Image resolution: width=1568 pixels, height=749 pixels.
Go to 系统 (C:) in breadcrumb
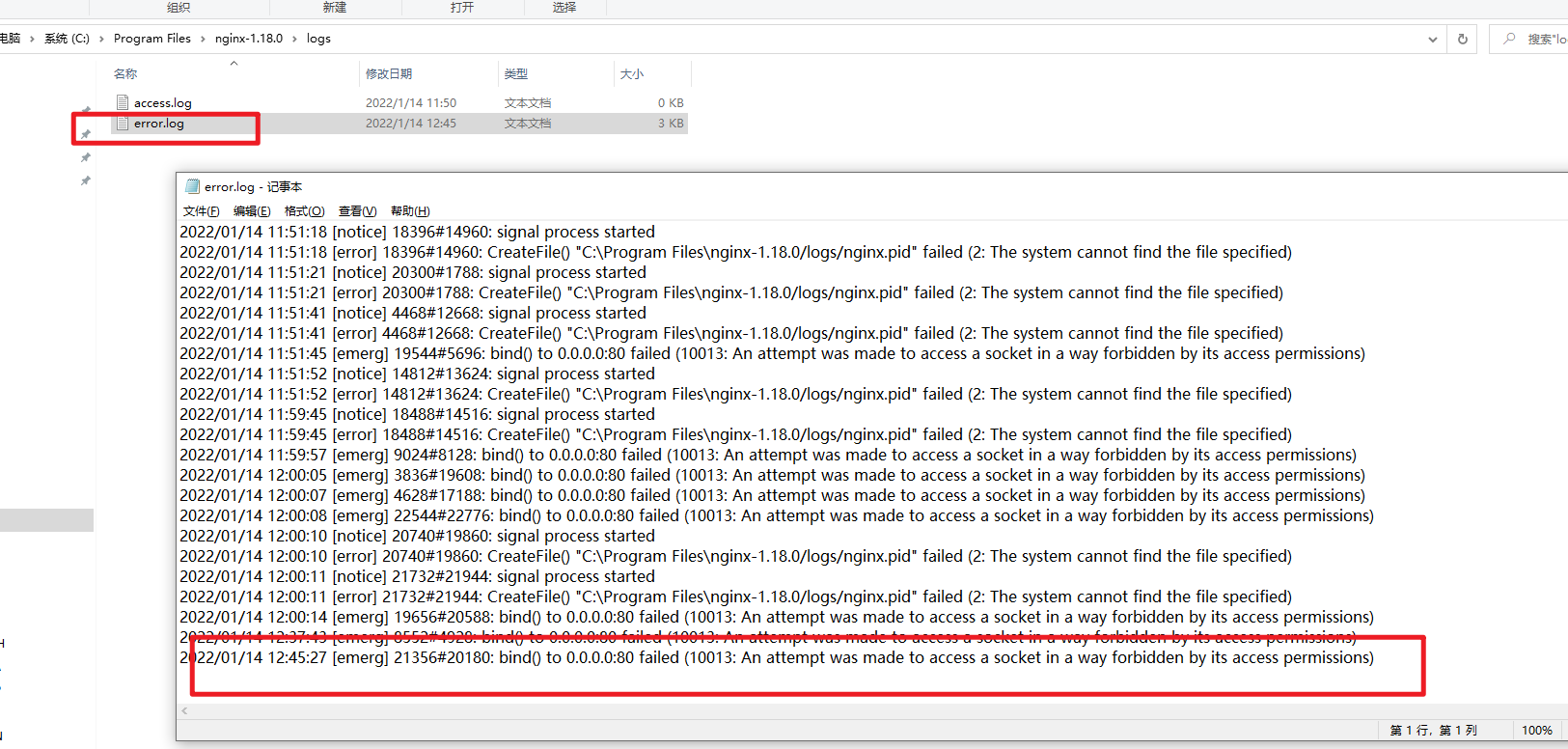[67, 39]
